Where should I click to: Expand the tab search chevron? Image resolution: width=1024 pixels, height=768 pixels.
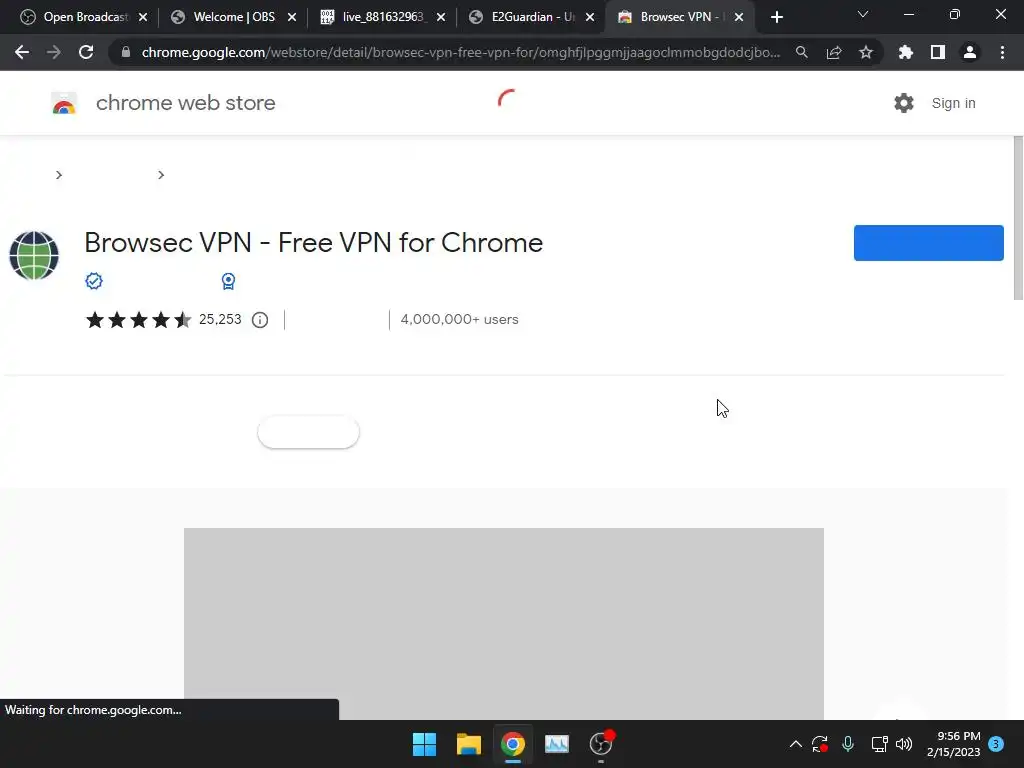point(863,14)
